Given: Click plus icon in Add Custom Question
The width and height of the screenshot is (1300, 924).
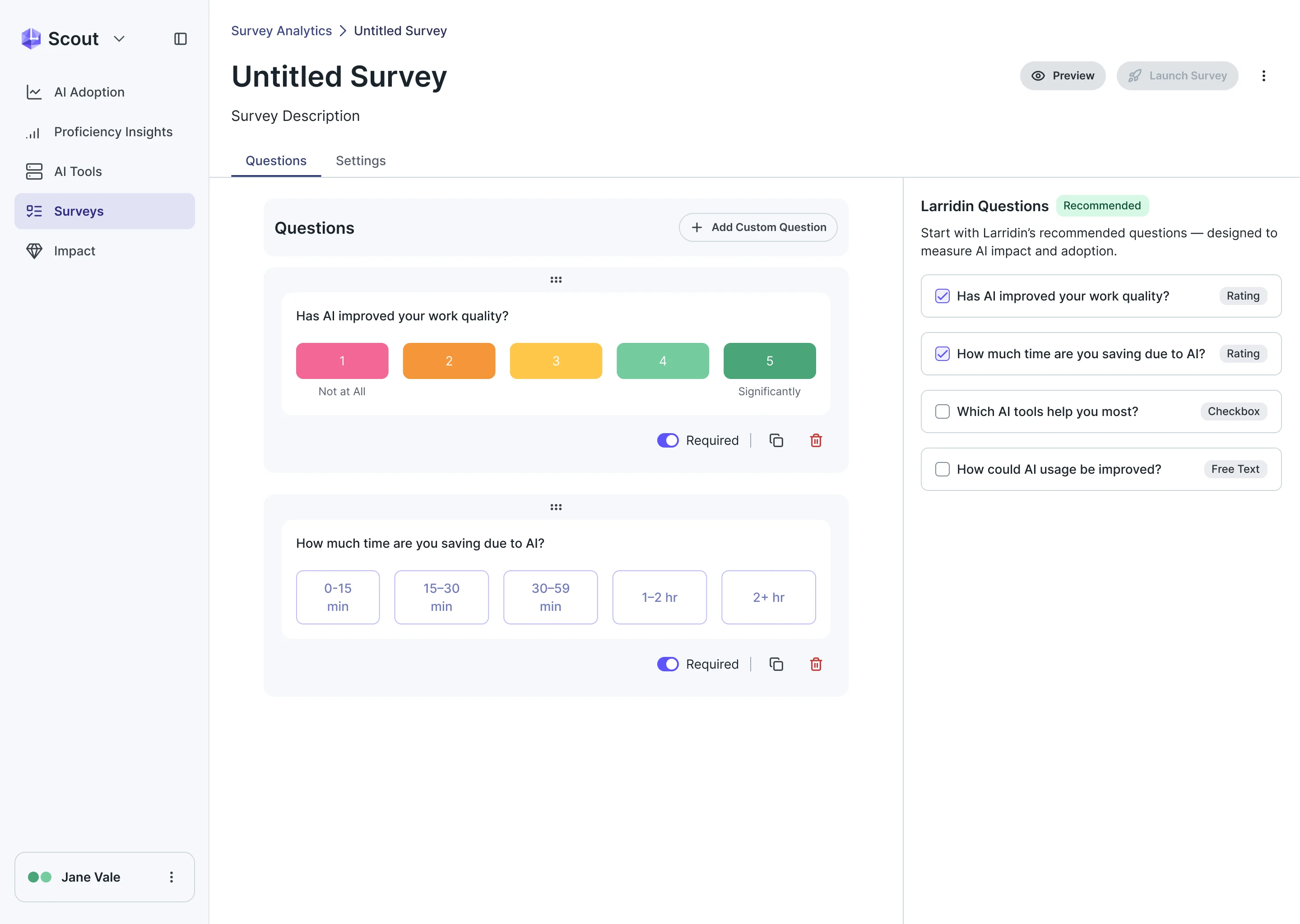Looking at the screenshot, I should pos(696,227).
